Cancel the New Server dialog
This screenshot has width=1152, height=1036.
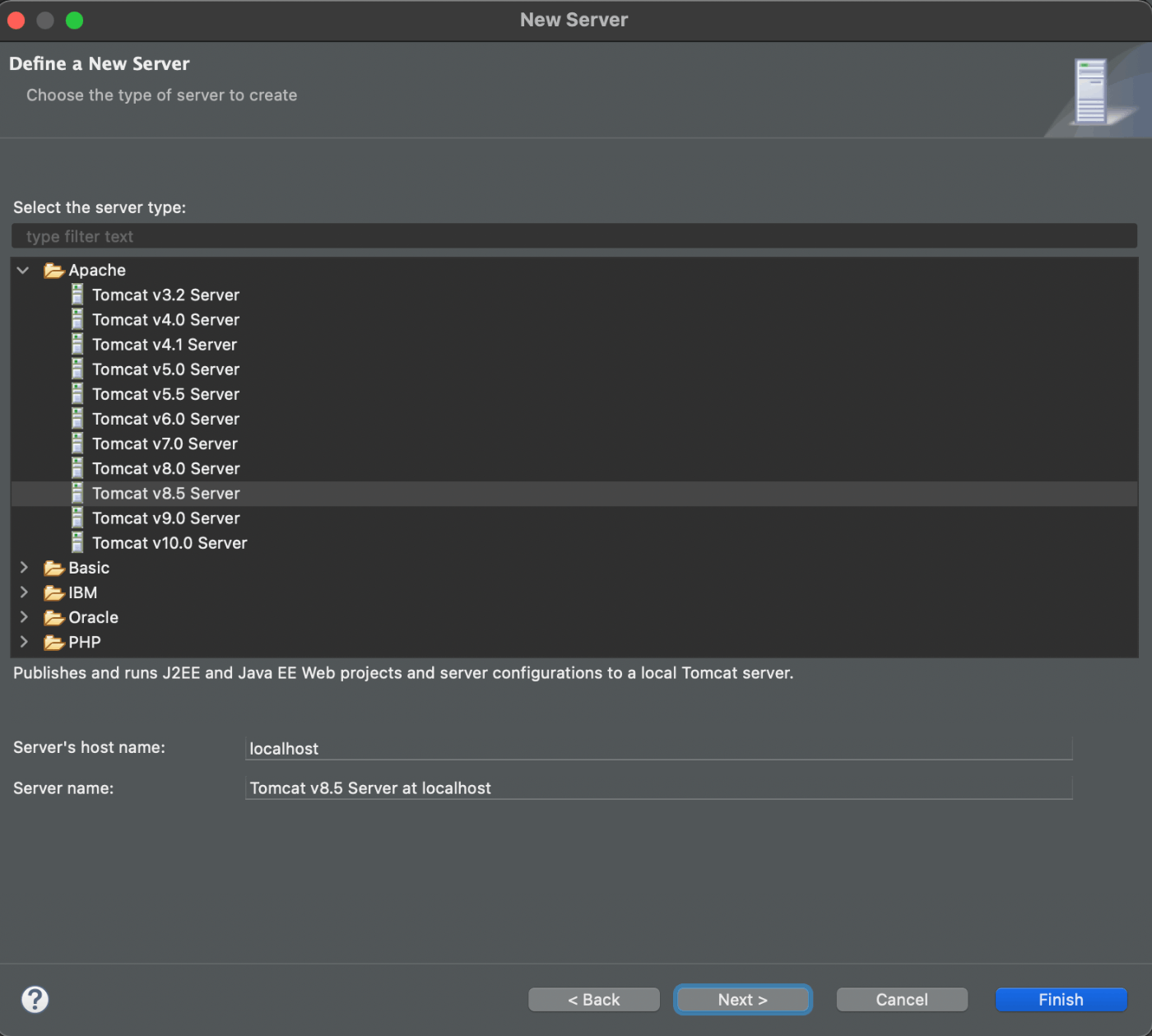click(x=902, y=1000)
